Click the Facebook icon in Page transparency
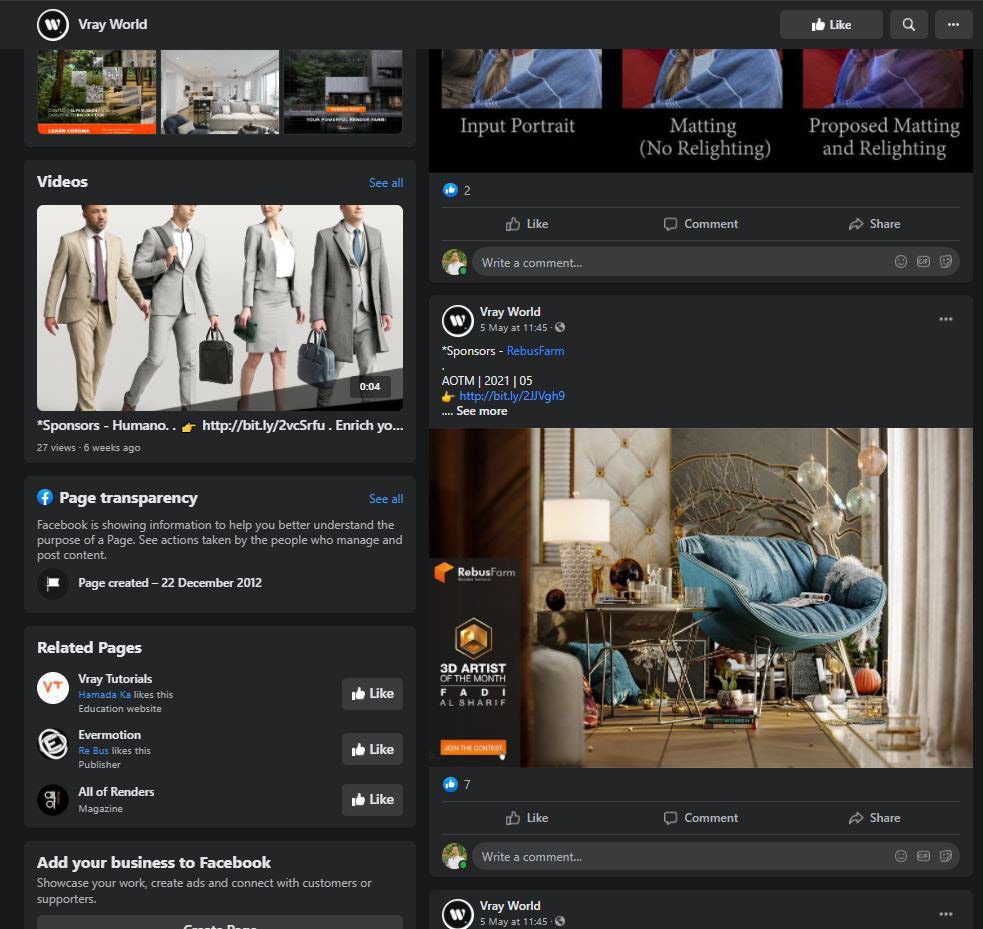The height and width of the screenshot is (929, 983). coord(45,497)
